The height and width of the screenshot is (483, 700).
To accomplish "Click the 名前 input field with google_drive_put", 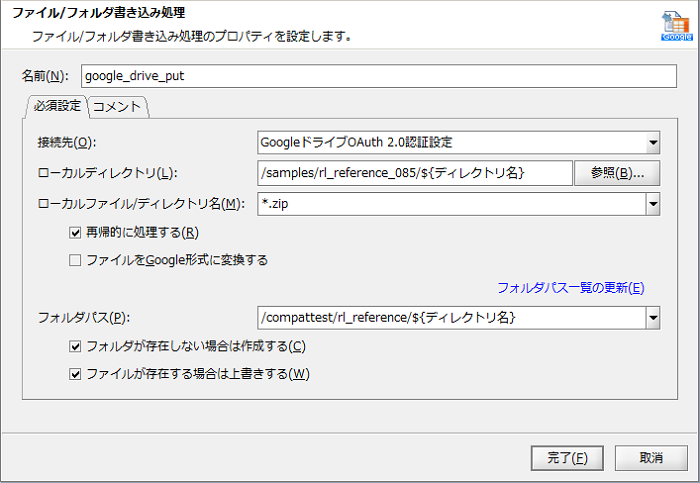I will click(378, 76).
